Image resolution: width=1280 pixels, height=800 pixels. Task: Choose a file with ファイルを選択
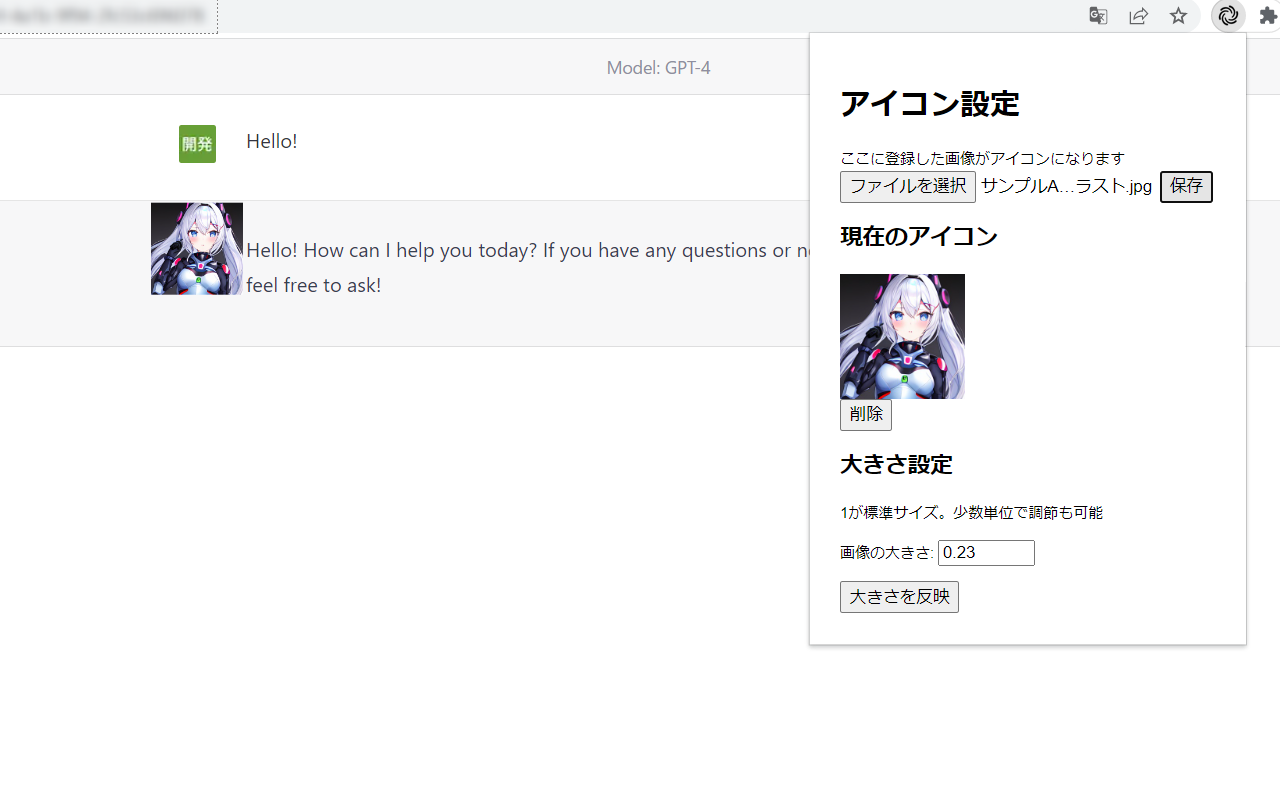(908, 187)
